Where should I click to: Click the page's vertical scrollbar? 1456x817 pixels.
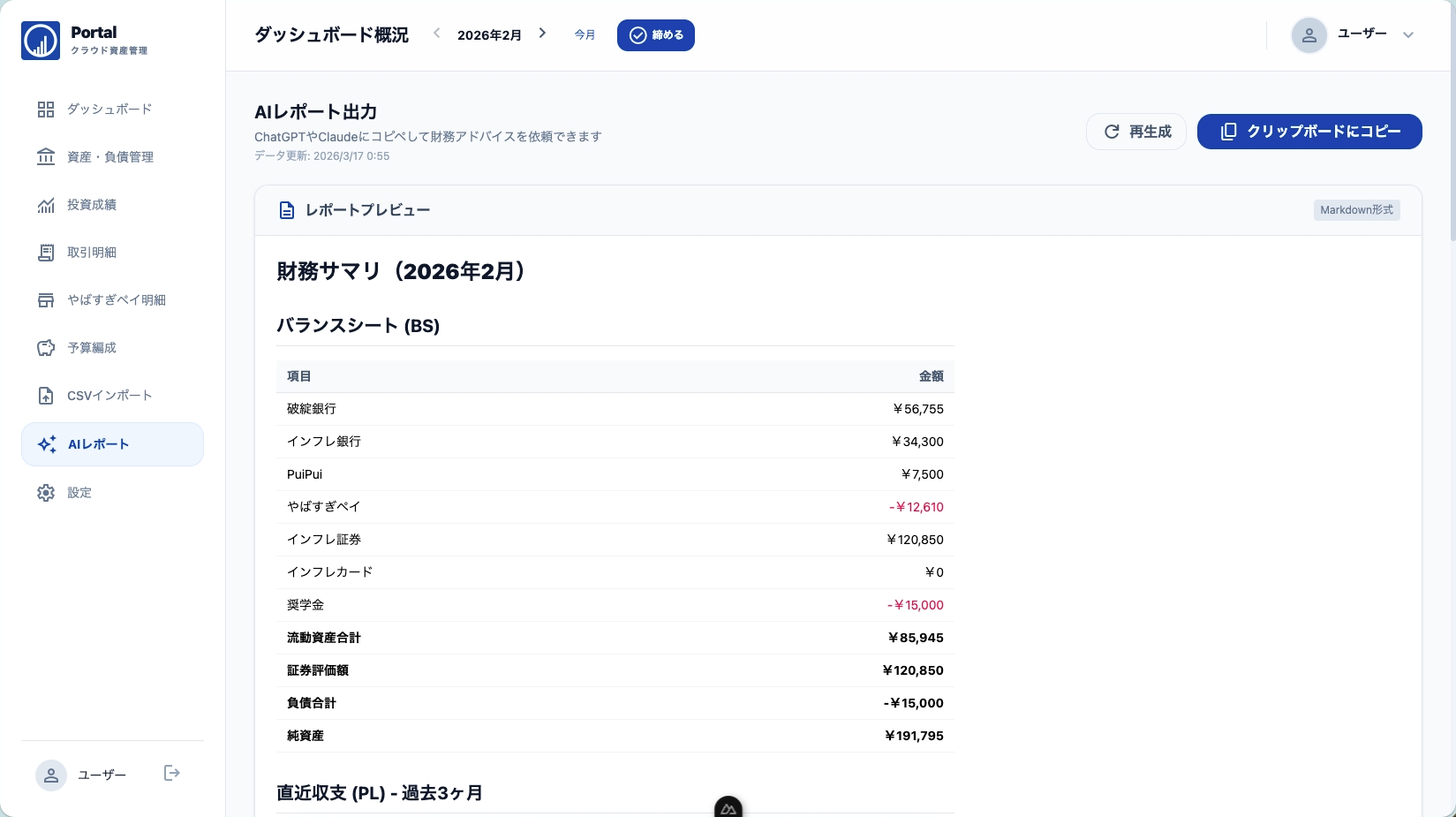pyautogui.click(x=1452, y=124)
